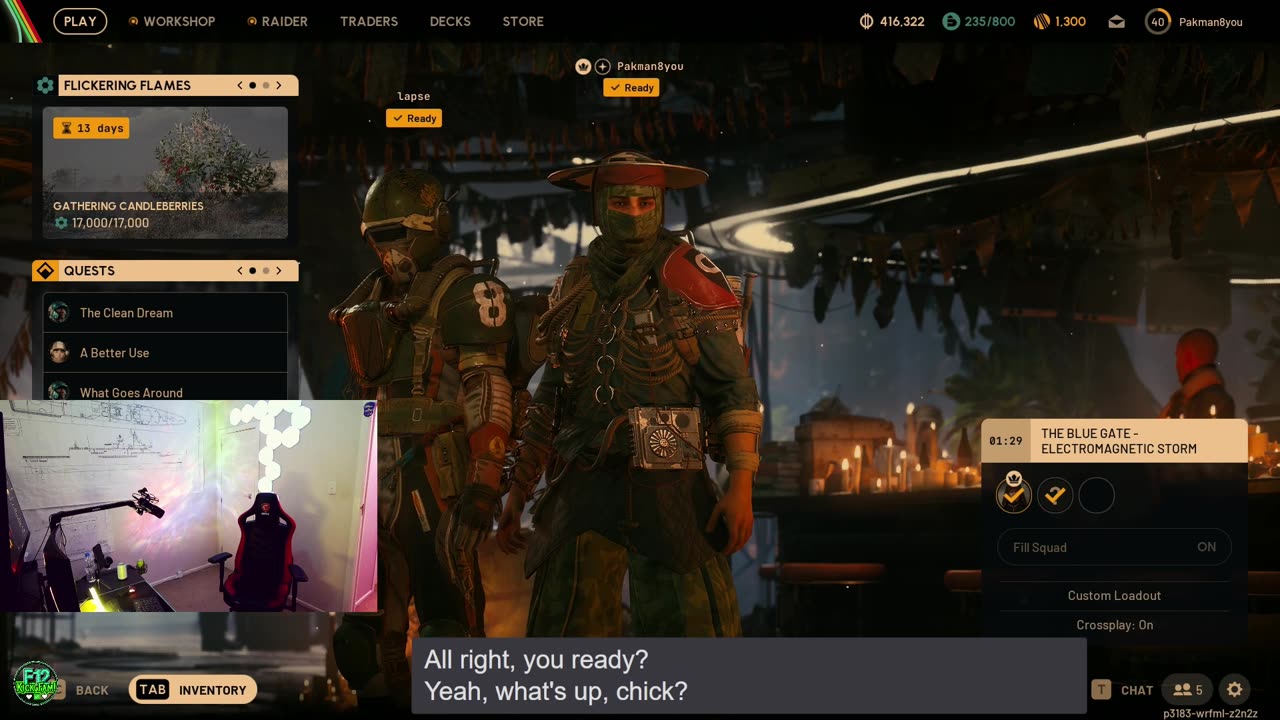Screen dimensions: 1280x720
Task: Click The Clean Dream quest giver portrait
Action: pos(59,312)
